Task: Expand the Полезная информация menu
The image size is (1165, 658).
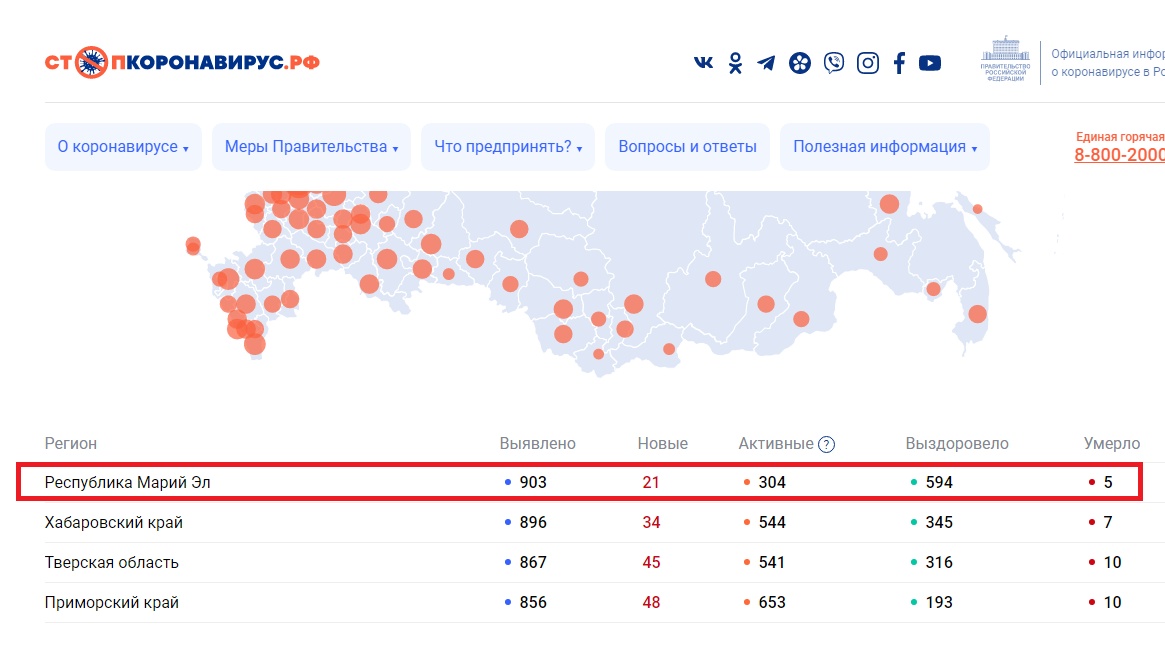Action: click(x=884, y=147)
